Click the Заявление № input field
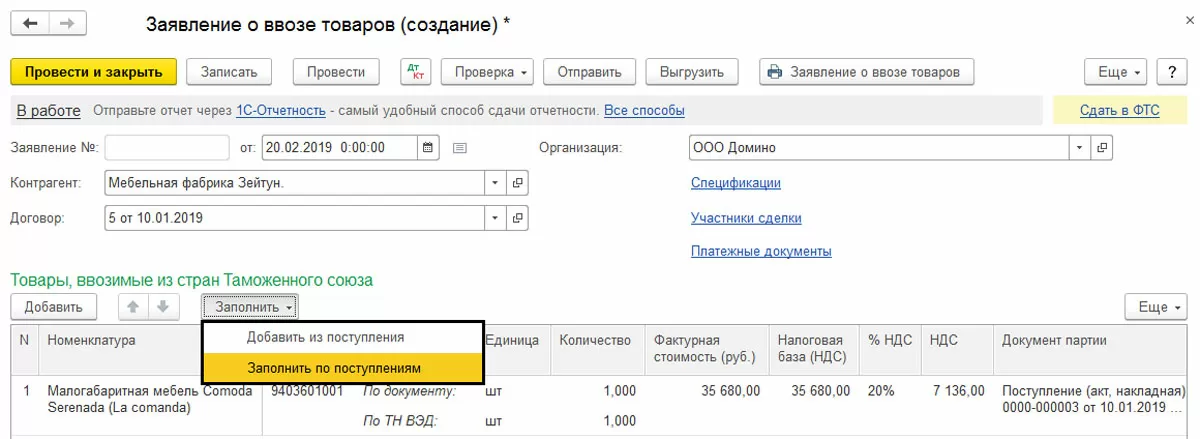This screenshot has height=439, width=1200. (167, 148)
